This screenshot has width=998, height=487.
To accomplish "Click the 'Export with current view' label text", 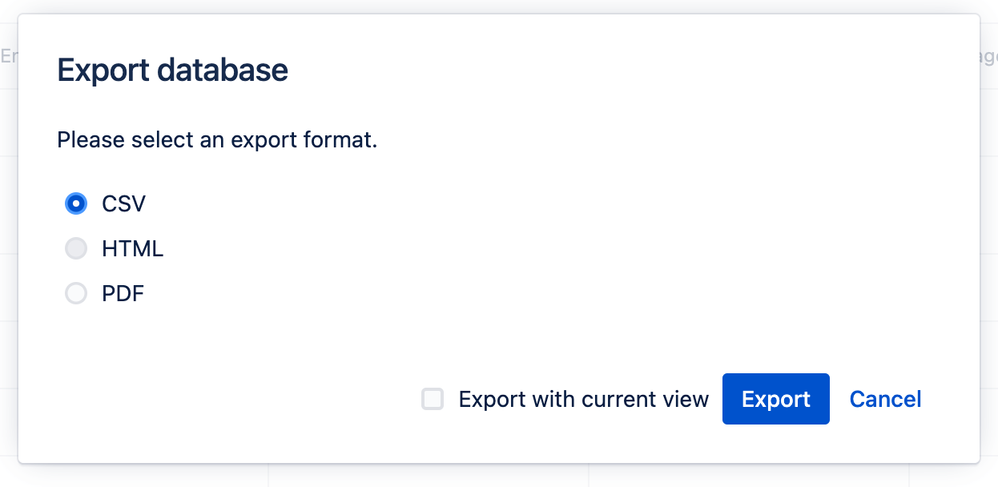I will click(583, 399).
